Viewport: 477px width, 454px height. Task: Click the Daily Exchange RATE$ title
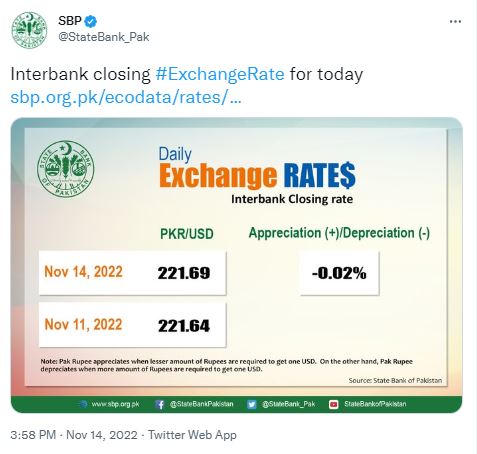point(257,168)
